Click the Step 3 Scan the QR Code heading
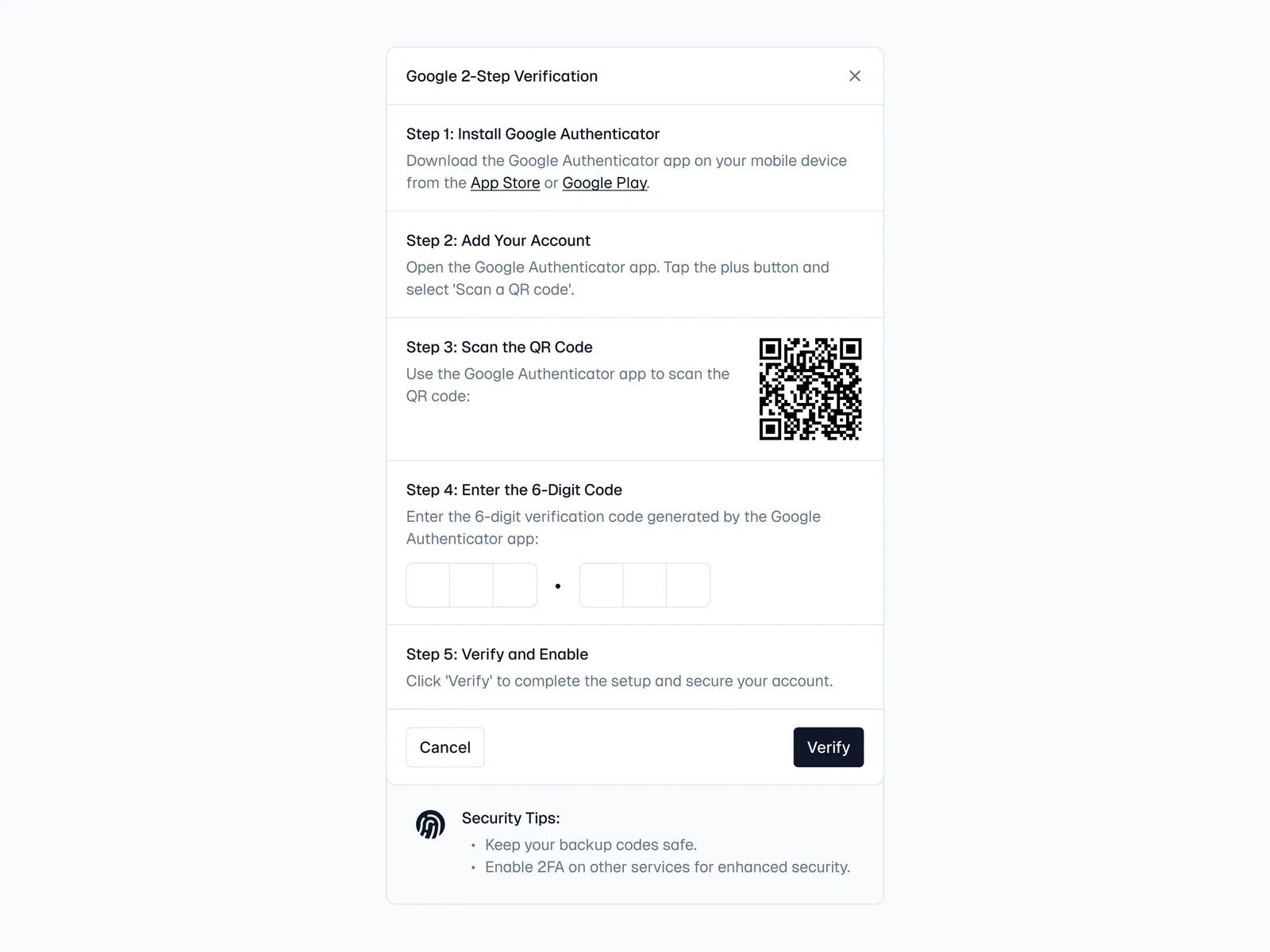Viewport: 1270px width, 952px height. coord(499,347)
